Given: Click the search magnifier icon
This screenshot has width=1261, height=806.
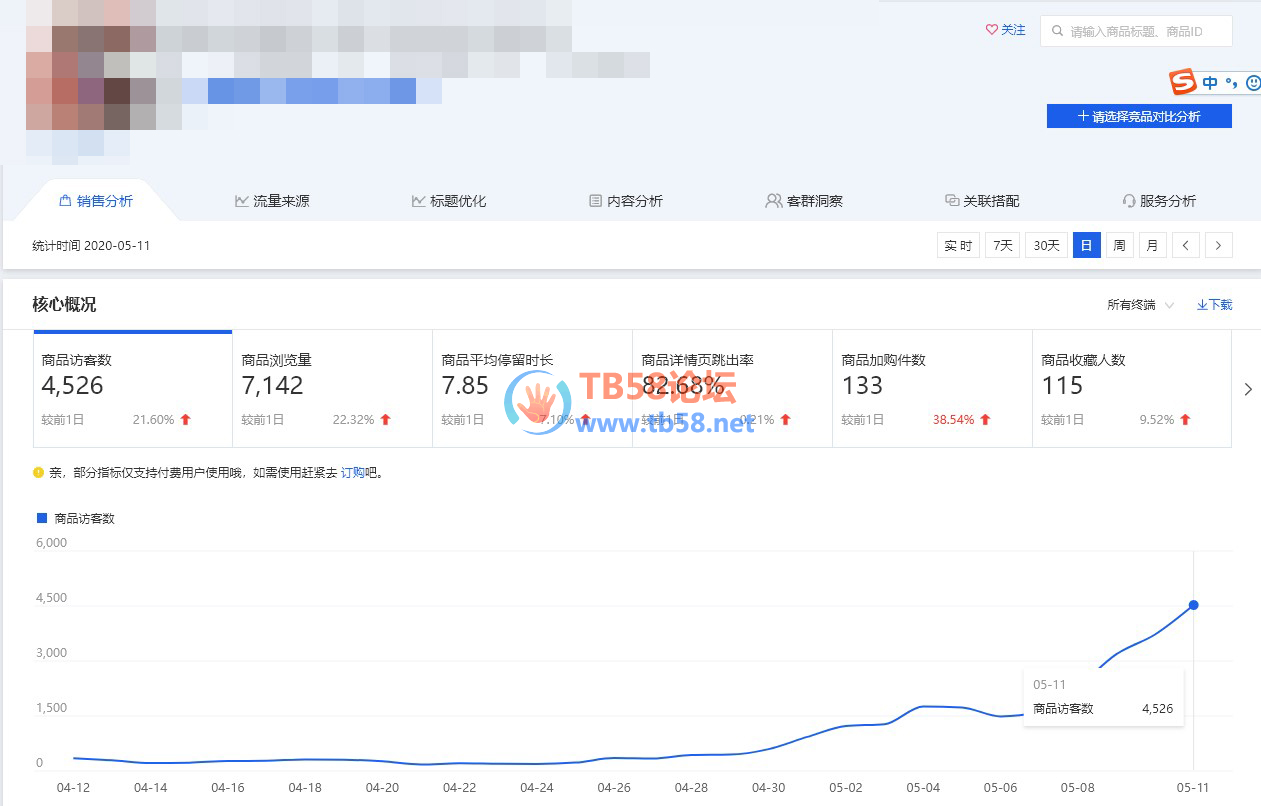Looking at the screenshot, I should [1057, 31].
